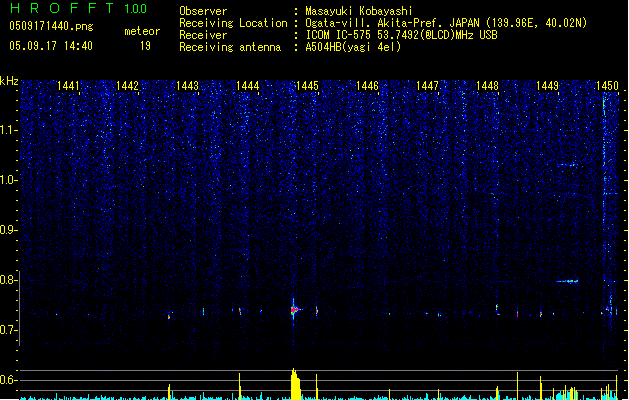The width and height of the screenshot is (629, 400).
Task: Click the 0.8 kHz axis label
Action: pos(8,280)
